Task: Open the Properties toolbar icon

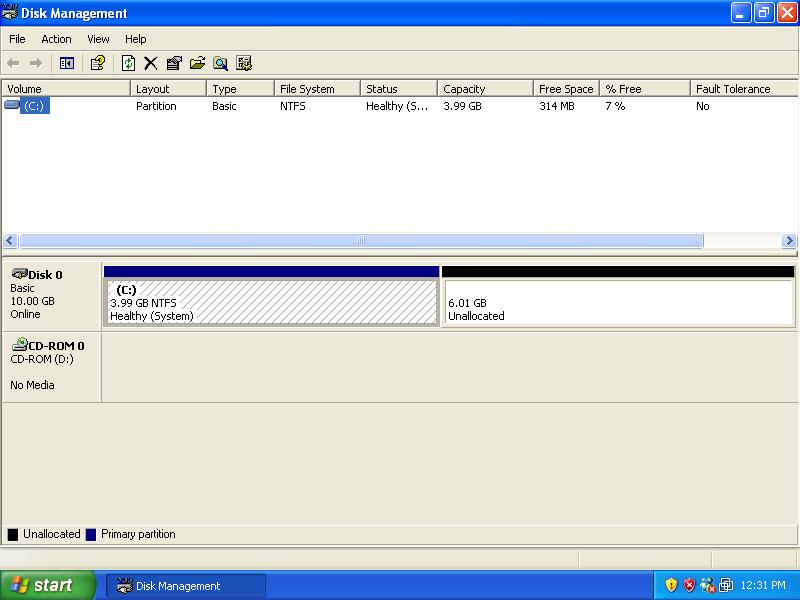Action: [x=174, y=63]
